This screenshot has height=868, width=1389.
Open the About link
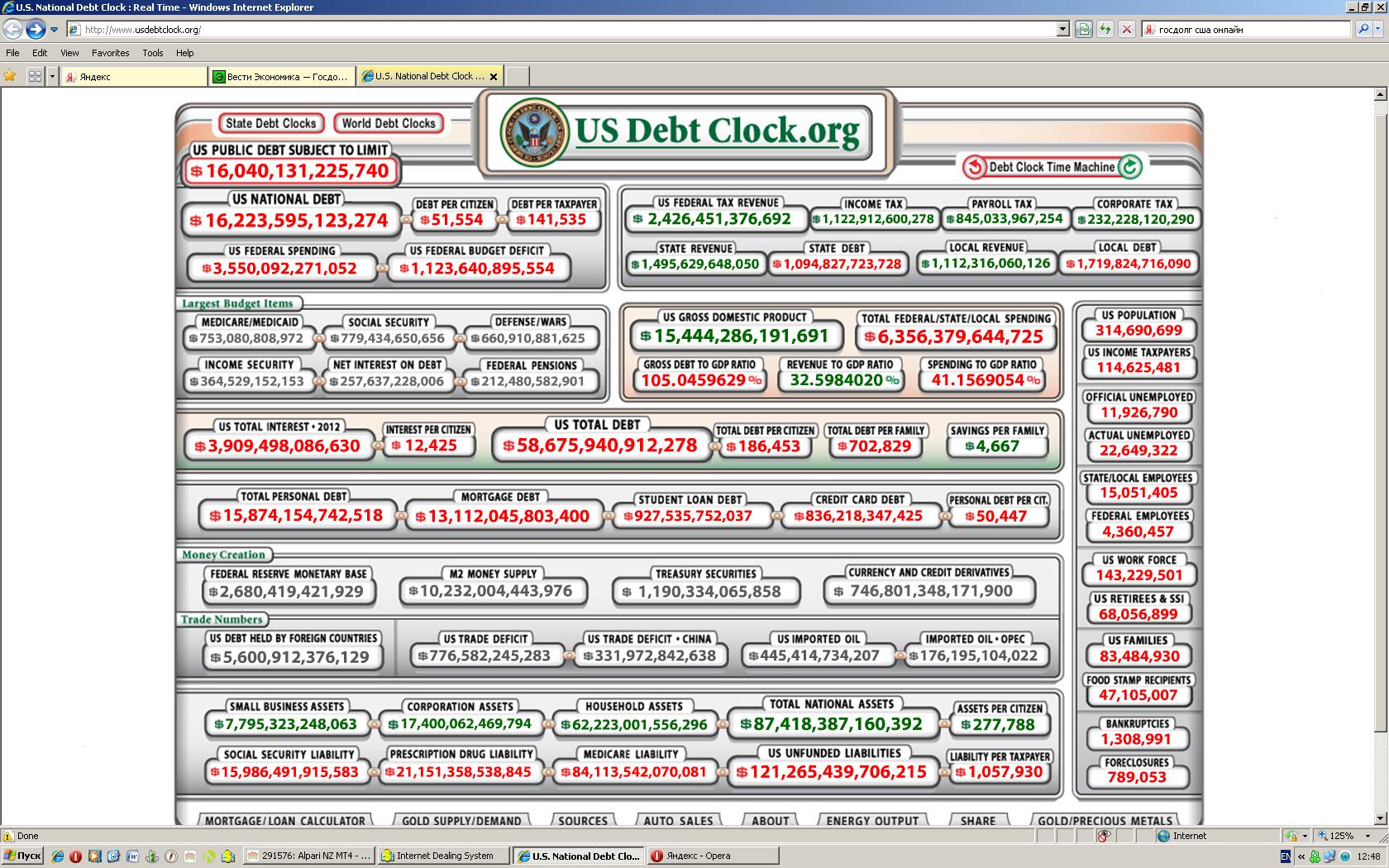point(771,820)
